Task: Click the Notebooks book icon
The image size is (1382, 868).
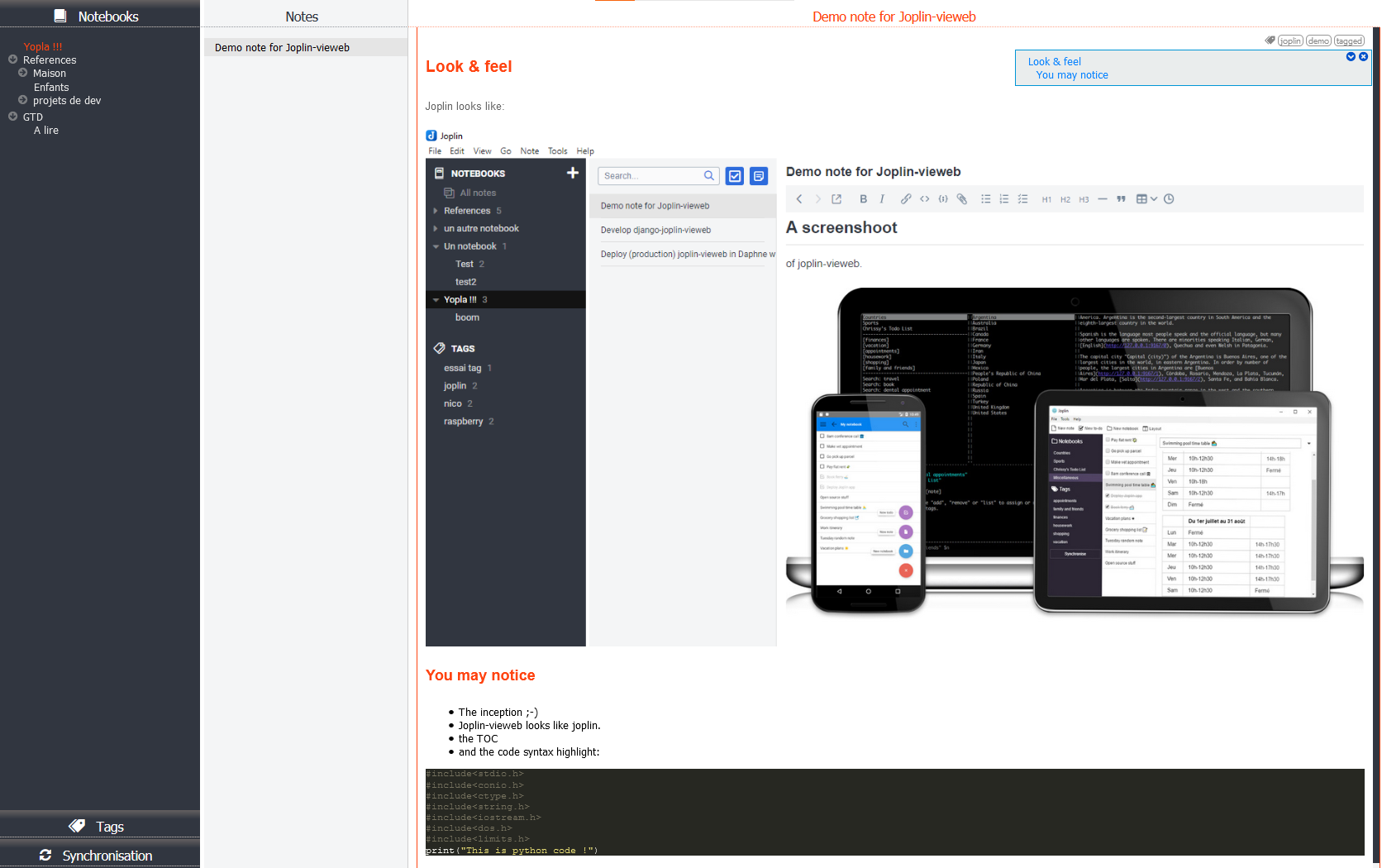Action: point(60,16)
